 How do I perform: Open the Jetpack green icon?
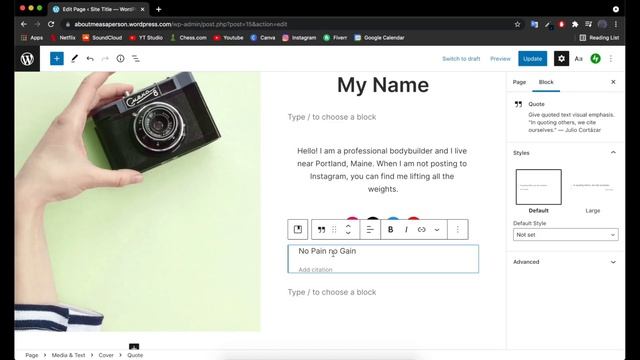click(x=596, y=59)
